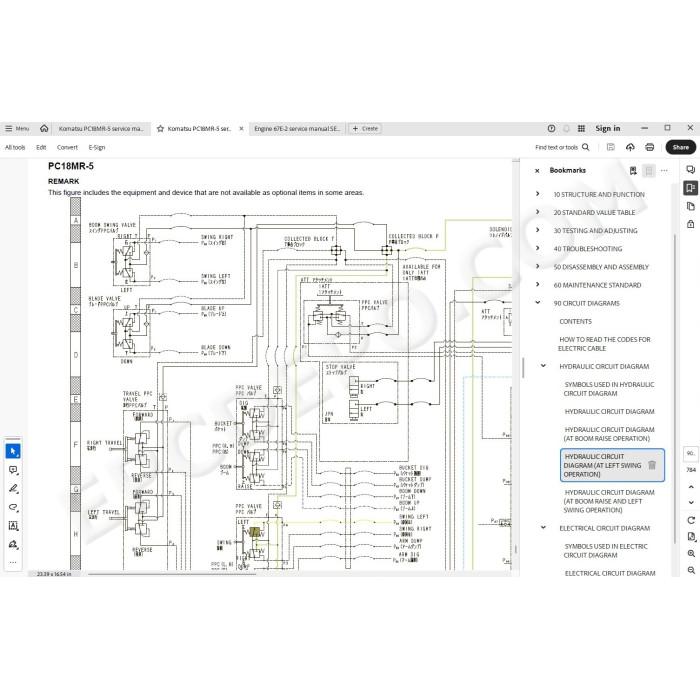Image resolution: width=700 pixels, height=700 pixels.
Task: Go to next page with down arrow
Action: pos(691,502)
